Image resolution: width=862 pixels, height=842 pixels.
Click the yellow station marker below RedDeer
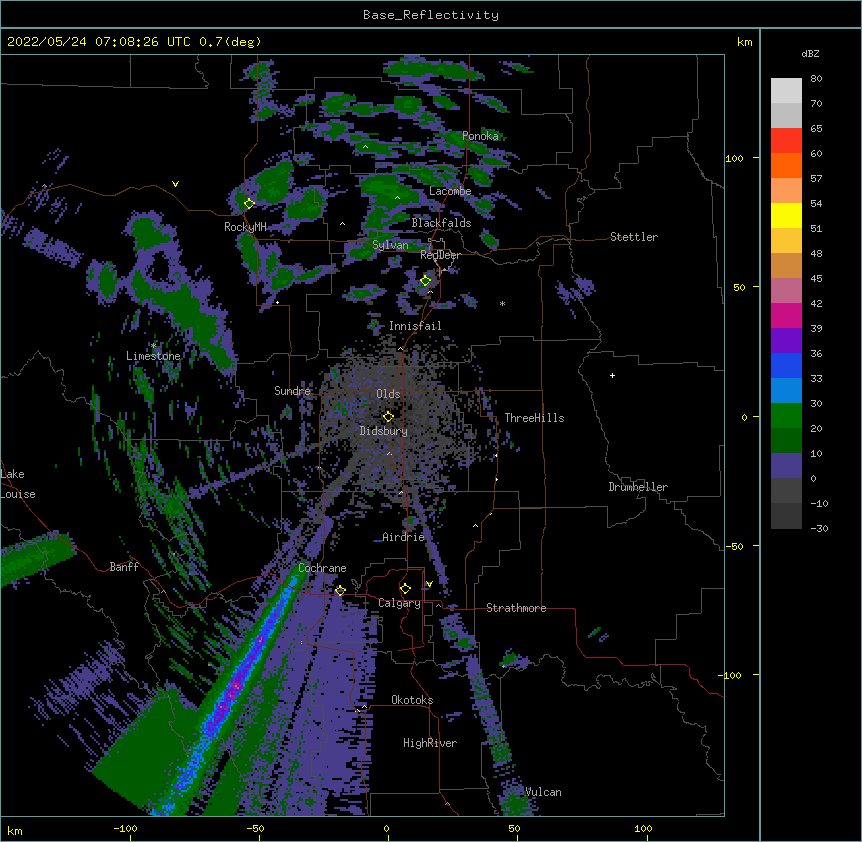pos(426,280)
